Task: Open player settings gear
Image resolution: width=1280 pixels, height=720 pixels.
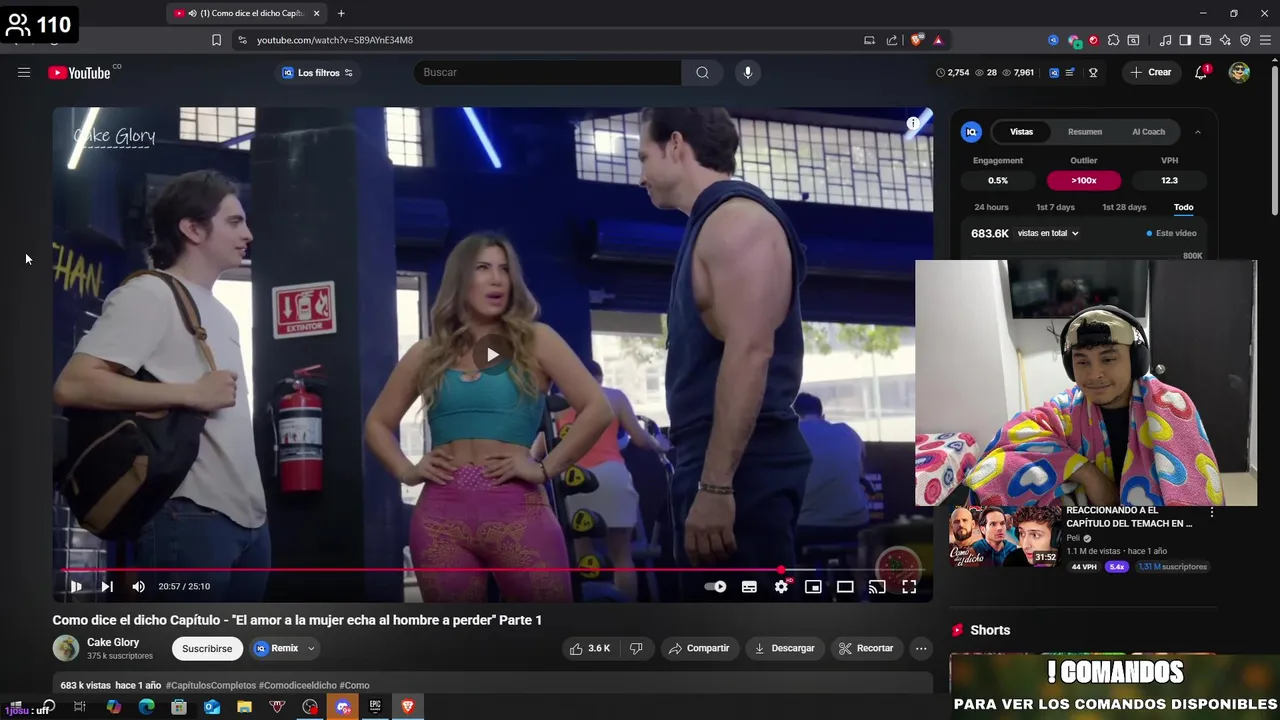Action: pos(781,587)
